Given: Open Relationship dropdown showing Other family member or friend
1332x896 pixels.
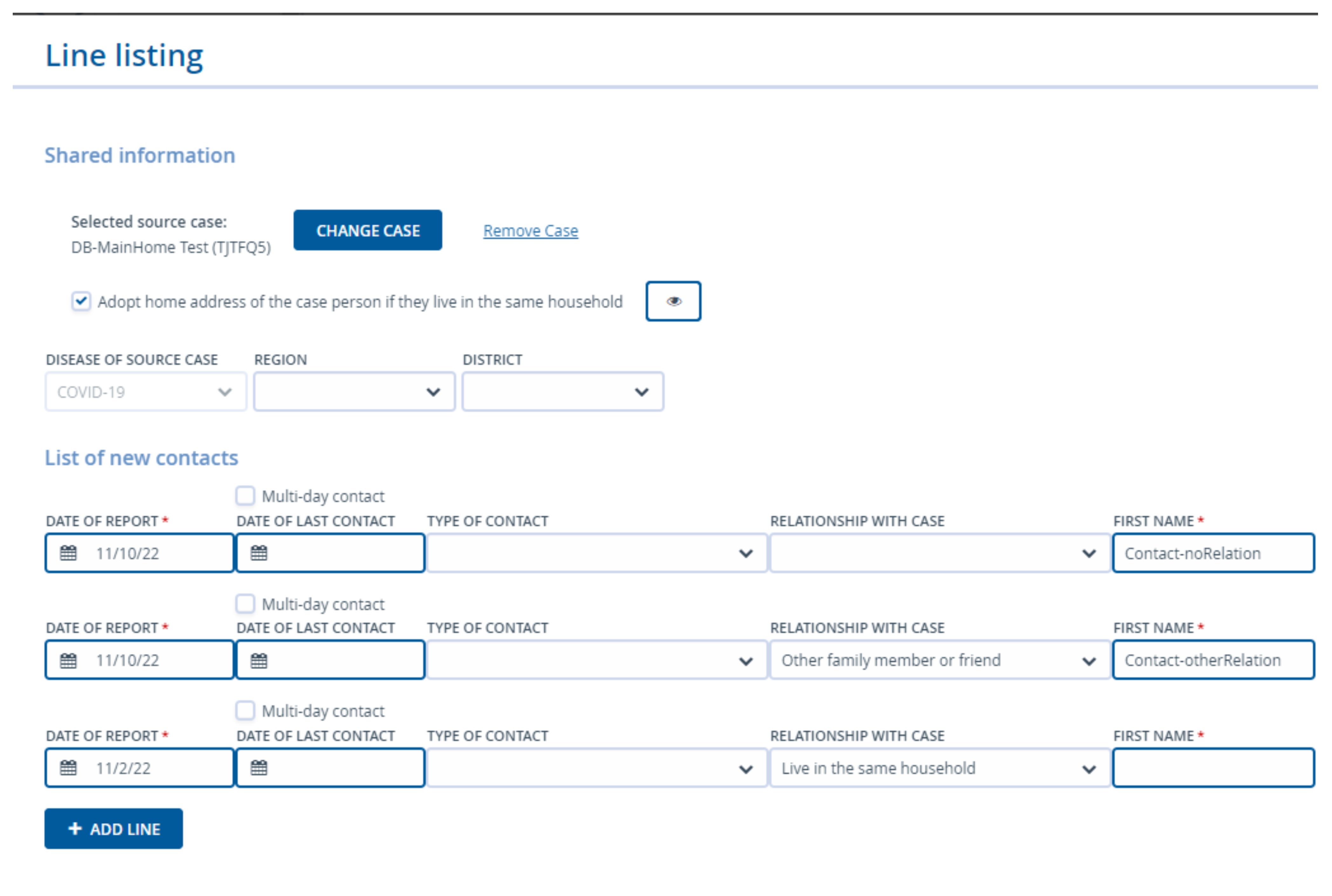Looking at the screenshot, I should tap(940, 661).
